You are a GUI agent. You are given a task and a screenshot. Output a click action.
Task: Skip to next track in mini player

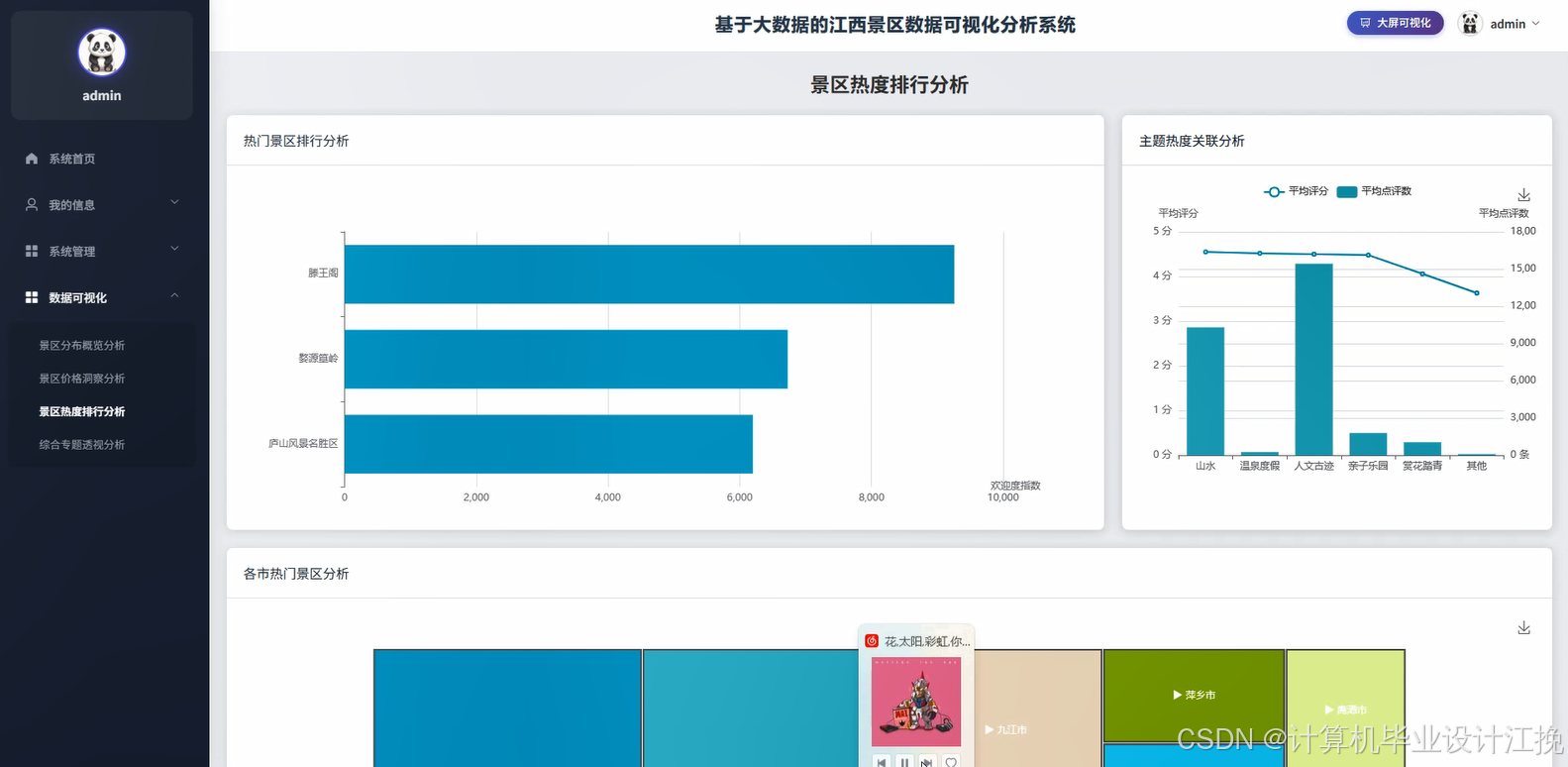tap(927, 762)
